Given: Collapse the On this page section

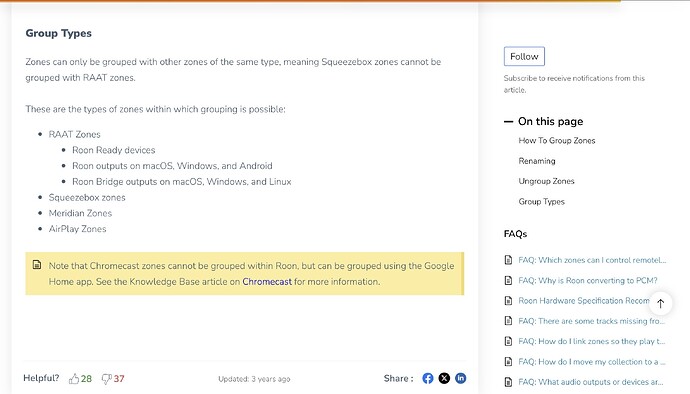Looking at the screenshot, I should click(508, 122).
